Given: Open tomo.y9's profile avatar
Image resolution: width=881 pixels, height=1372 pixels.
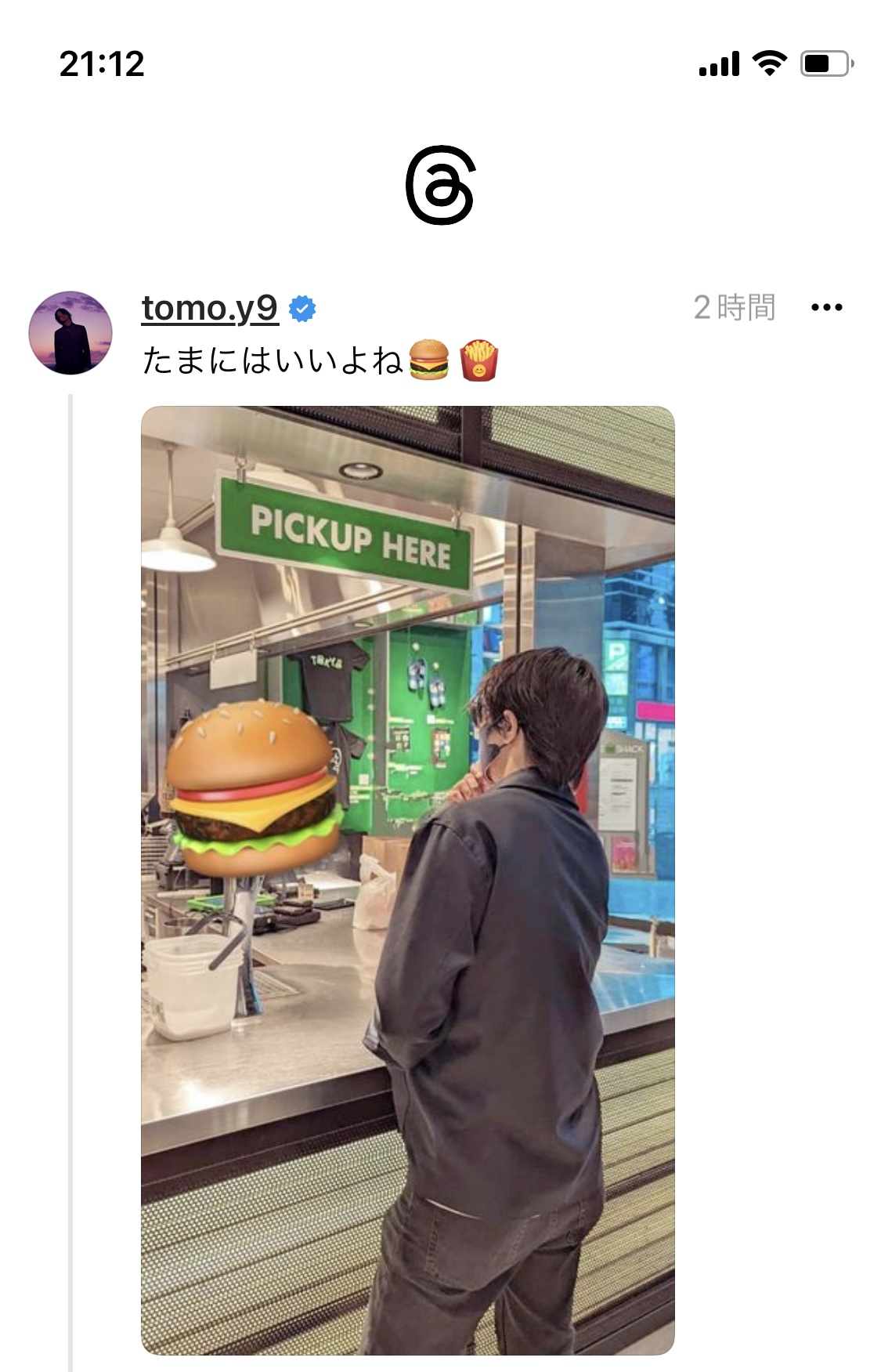Looking at the screenshot, I should pyautogui.click(x=70, y=333).
